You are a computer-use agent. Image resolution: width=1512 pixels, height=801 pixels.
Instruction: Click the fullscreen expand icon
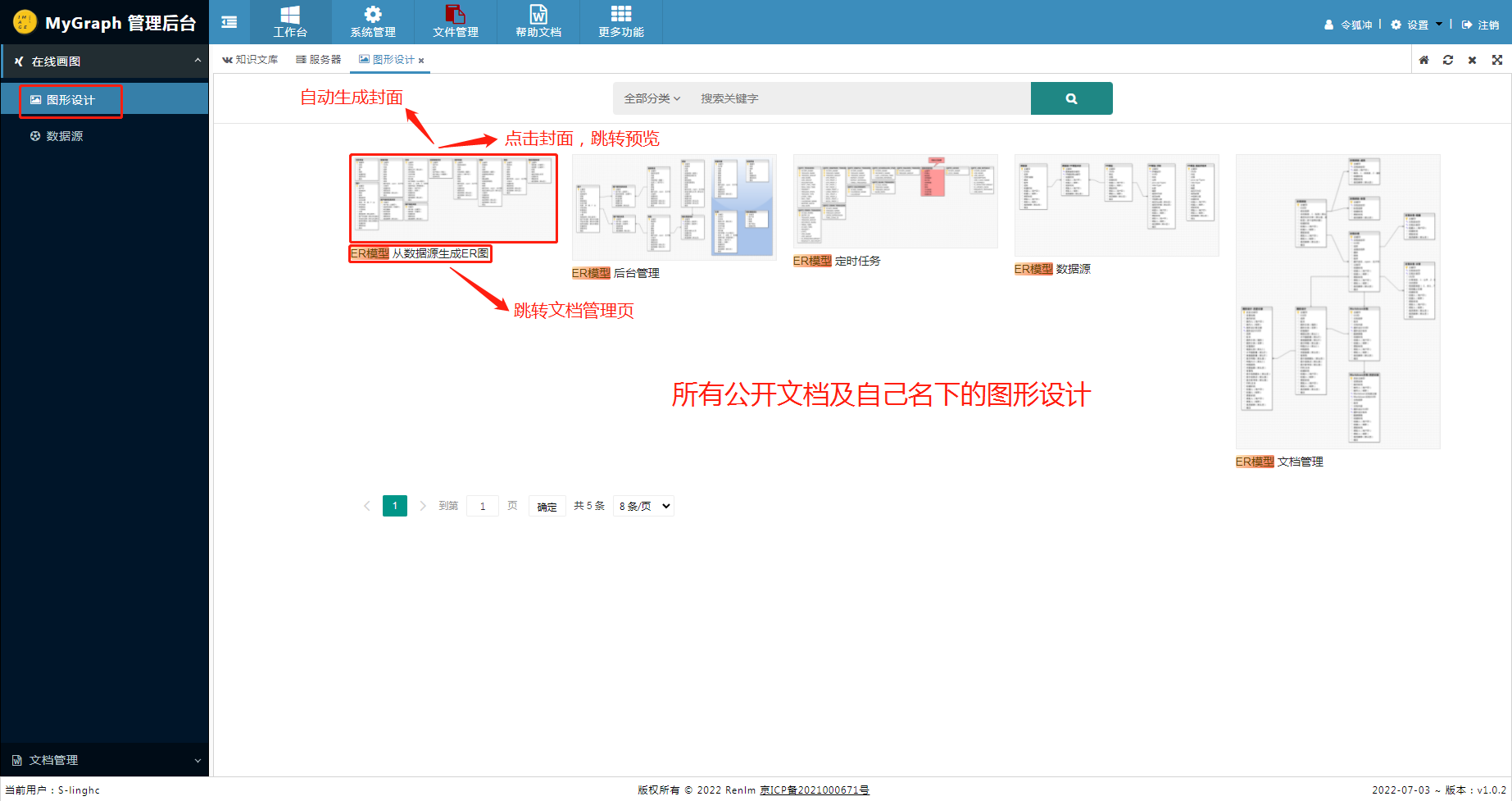pos(1497,59)
